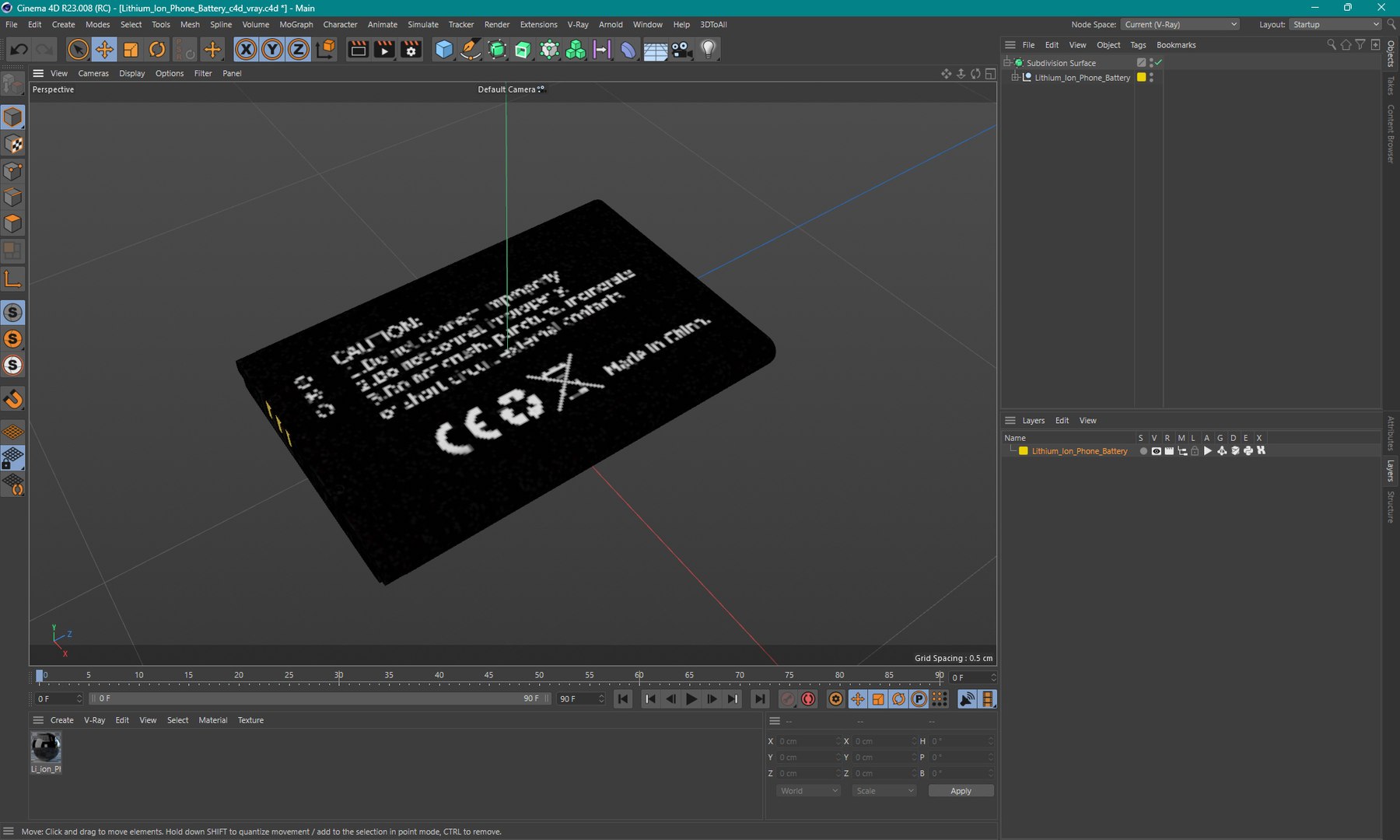Select the Move tool in top toolbar
1400x840 pixels.
[103, 50]
